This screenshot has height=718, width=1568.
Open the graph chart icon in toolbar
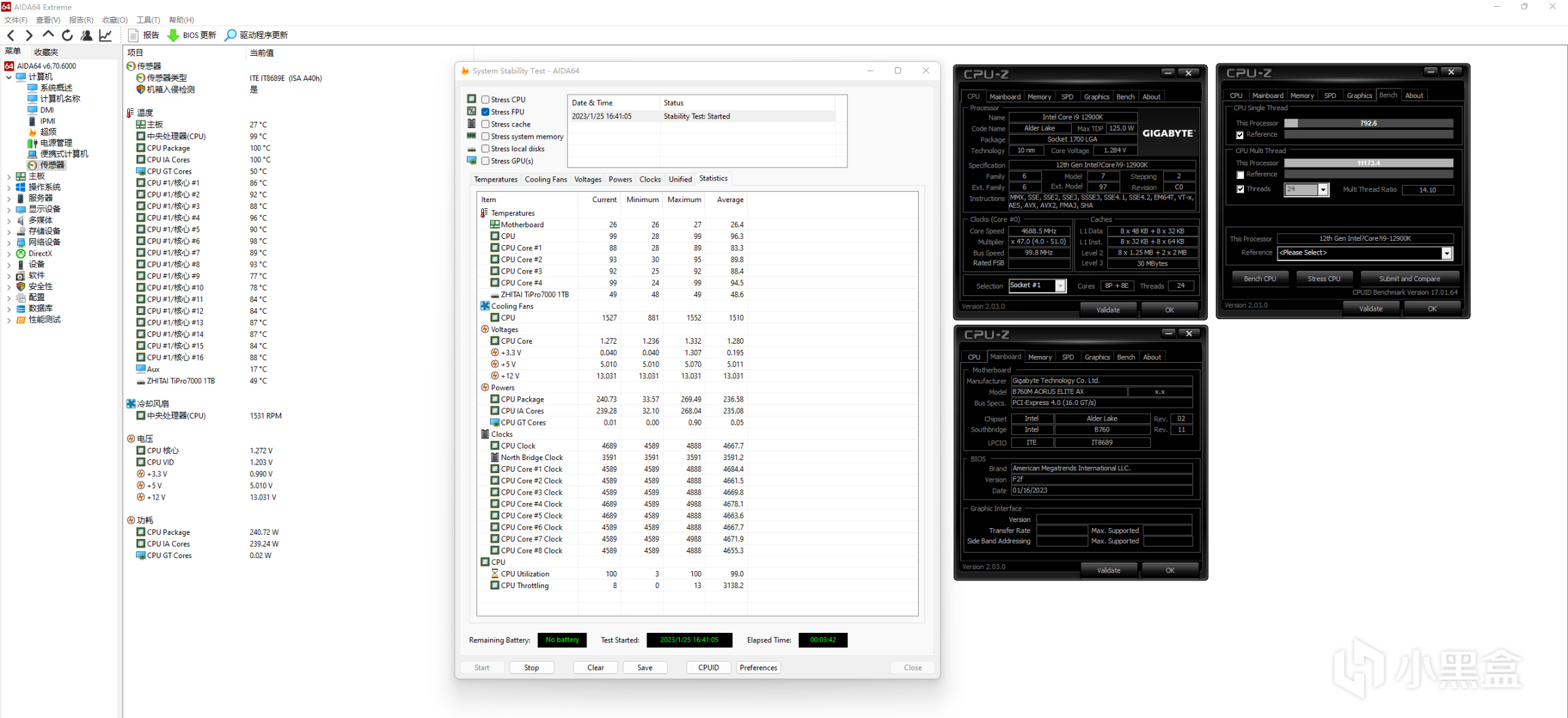click(x=105, y=35)
